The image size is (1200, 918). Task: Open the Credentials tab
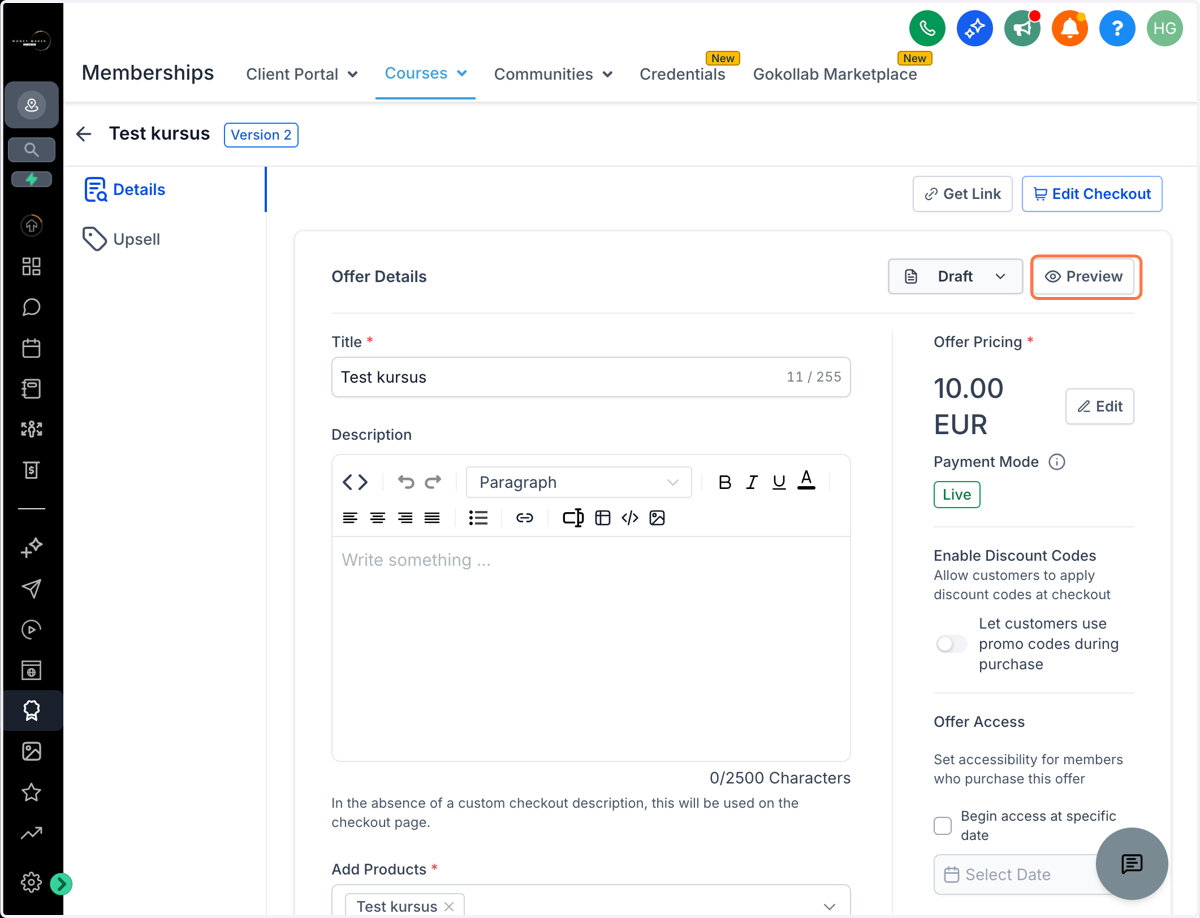[x=683, y=74]
